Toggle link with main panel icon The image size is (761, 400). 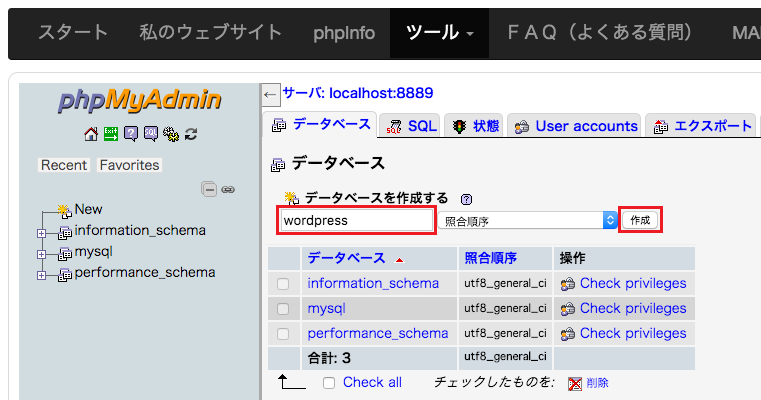click(228, 189)
